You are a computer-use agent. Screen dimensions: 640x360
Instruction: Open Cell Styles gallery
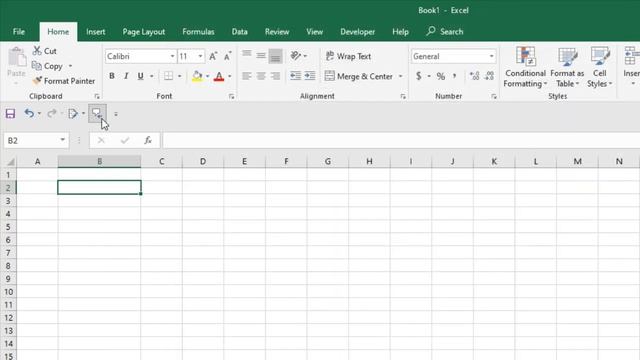point(600,67)
